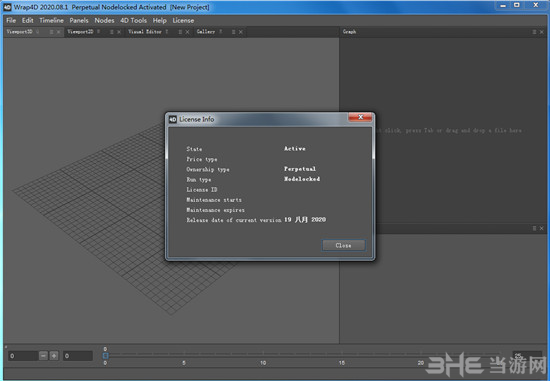Close the License Info dialog with its X
This screenshot has height=381, width=550.
click(360, 117)
